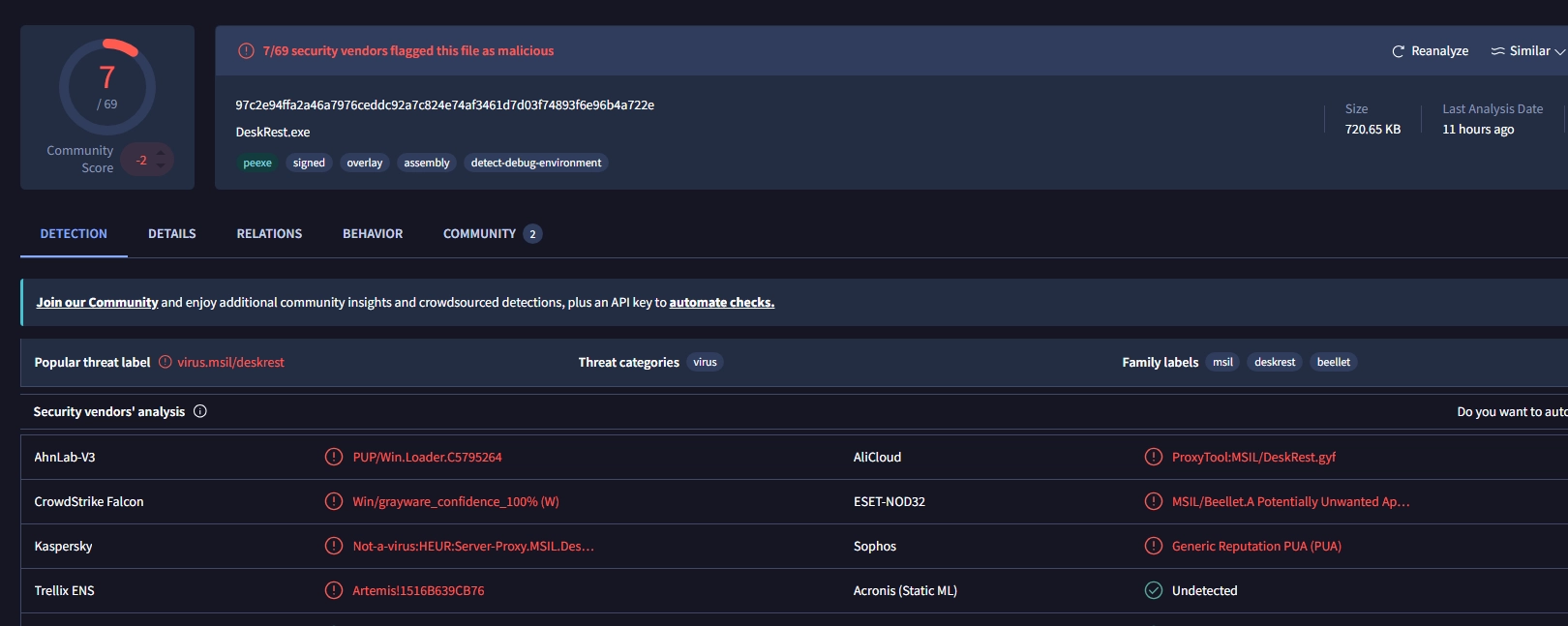The width and height of the screenshot is (1568, 626).
Task: Click the 7/69 security vendors flagged message
Action: (408, 51)
